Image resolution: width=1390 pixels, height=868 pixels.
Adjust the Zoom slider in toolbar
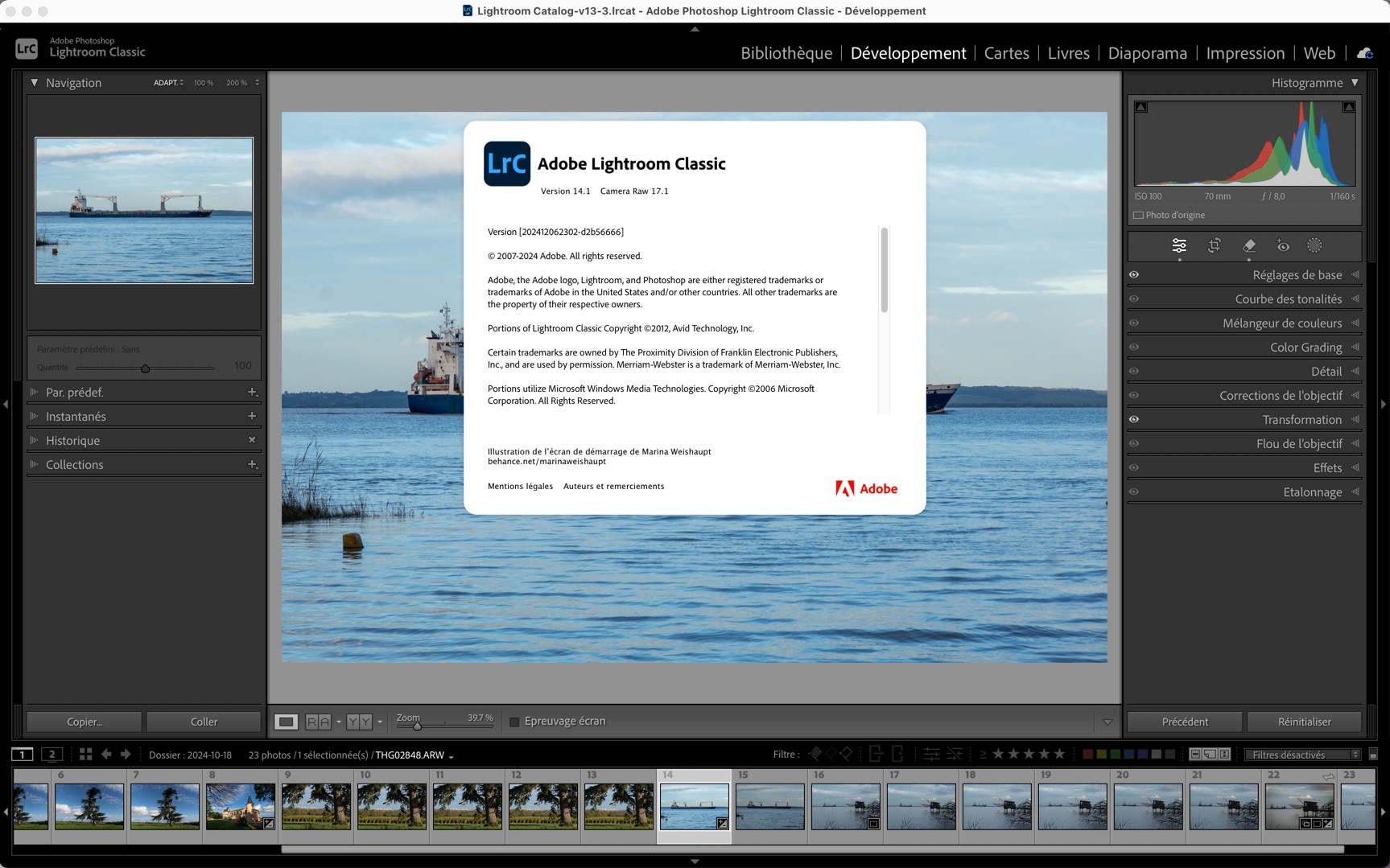pos(417,726)
